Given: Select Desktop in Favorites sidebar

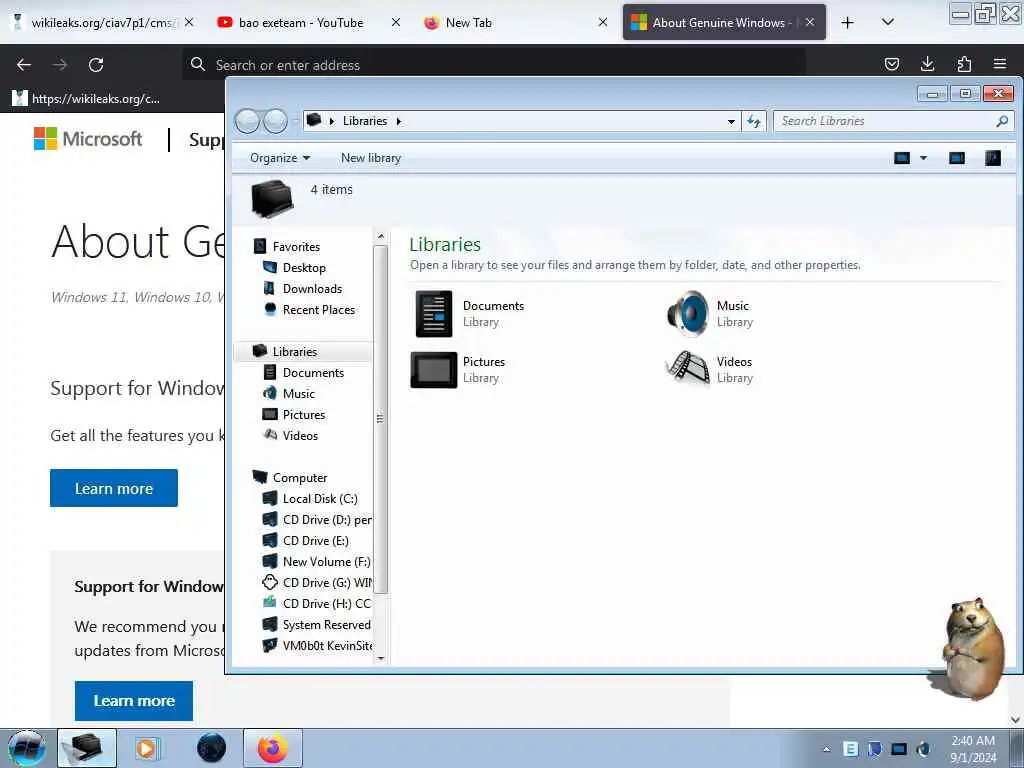Looking at the screenshot, I should 304,268.
